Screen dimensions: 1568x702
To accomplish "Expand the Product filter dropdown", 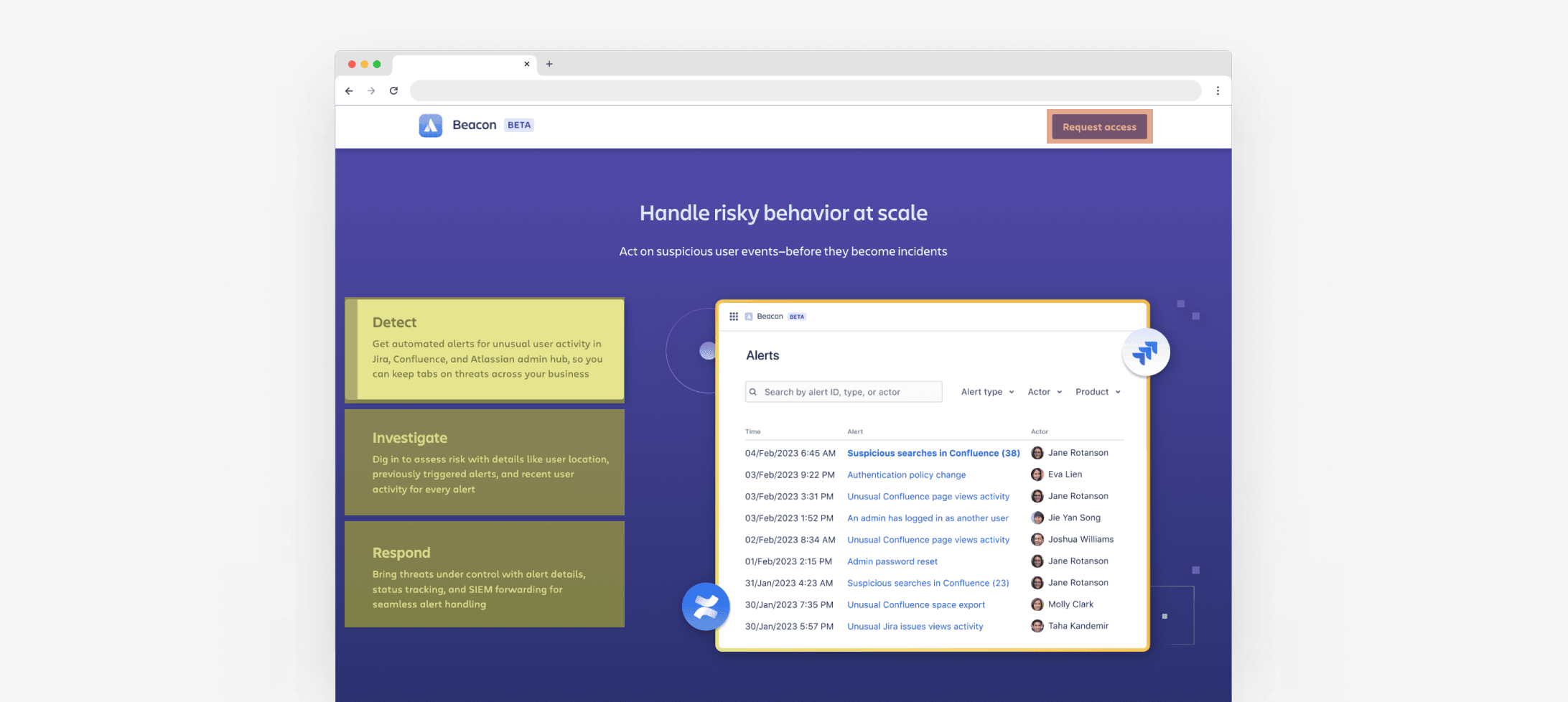I will pyautogui.click(x=1098, y=392).
